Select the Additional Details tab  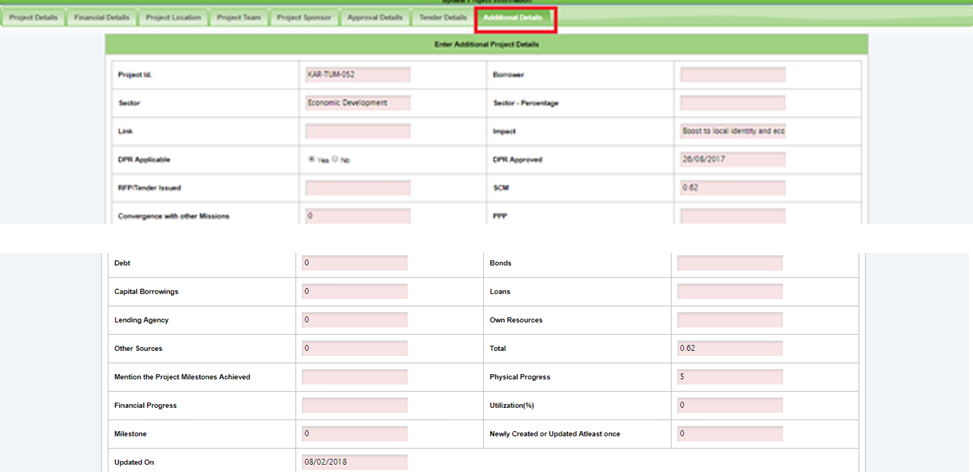click(x=514, y=18)
